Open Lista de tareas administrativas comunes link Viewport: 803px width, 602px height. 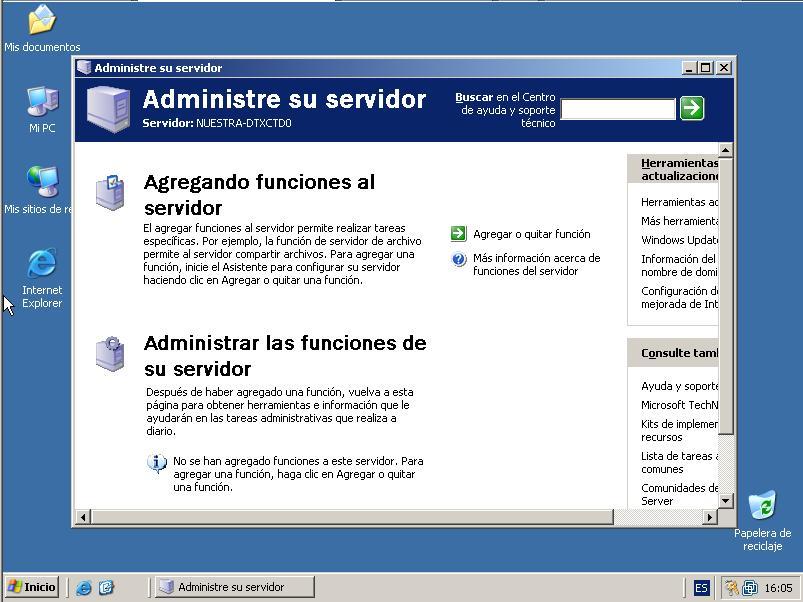coord(679,462)
